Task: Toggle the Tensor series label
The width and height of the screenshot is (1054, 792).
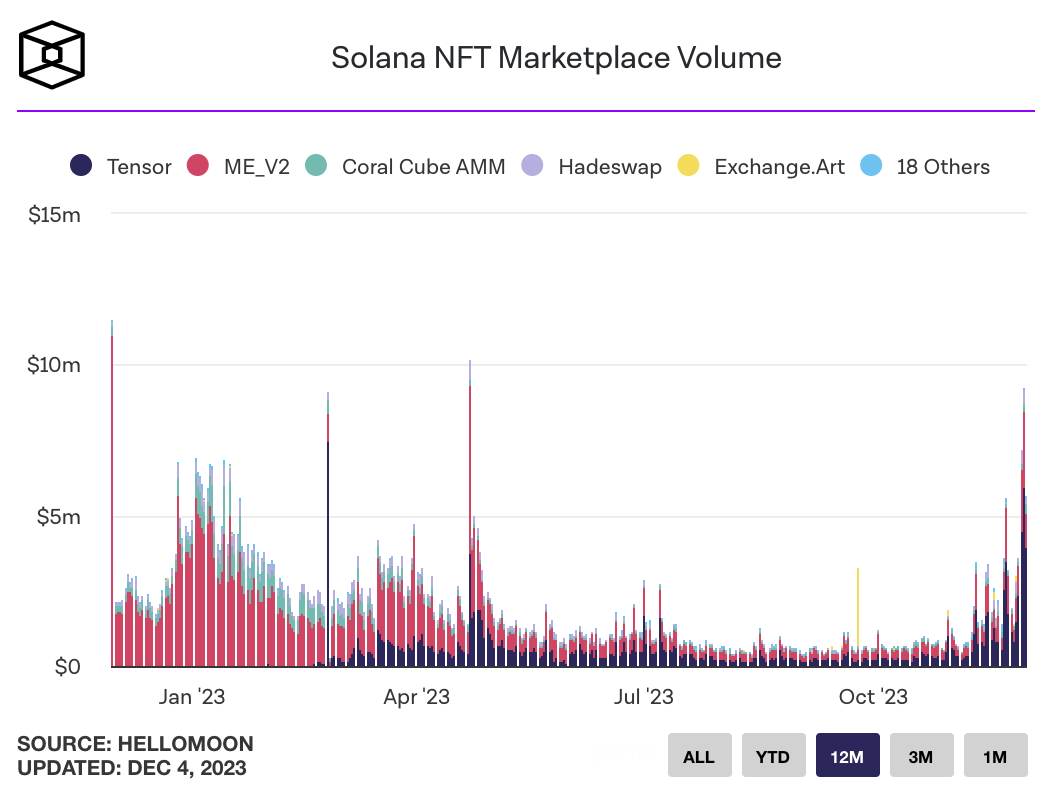Action: coord(139,167)
